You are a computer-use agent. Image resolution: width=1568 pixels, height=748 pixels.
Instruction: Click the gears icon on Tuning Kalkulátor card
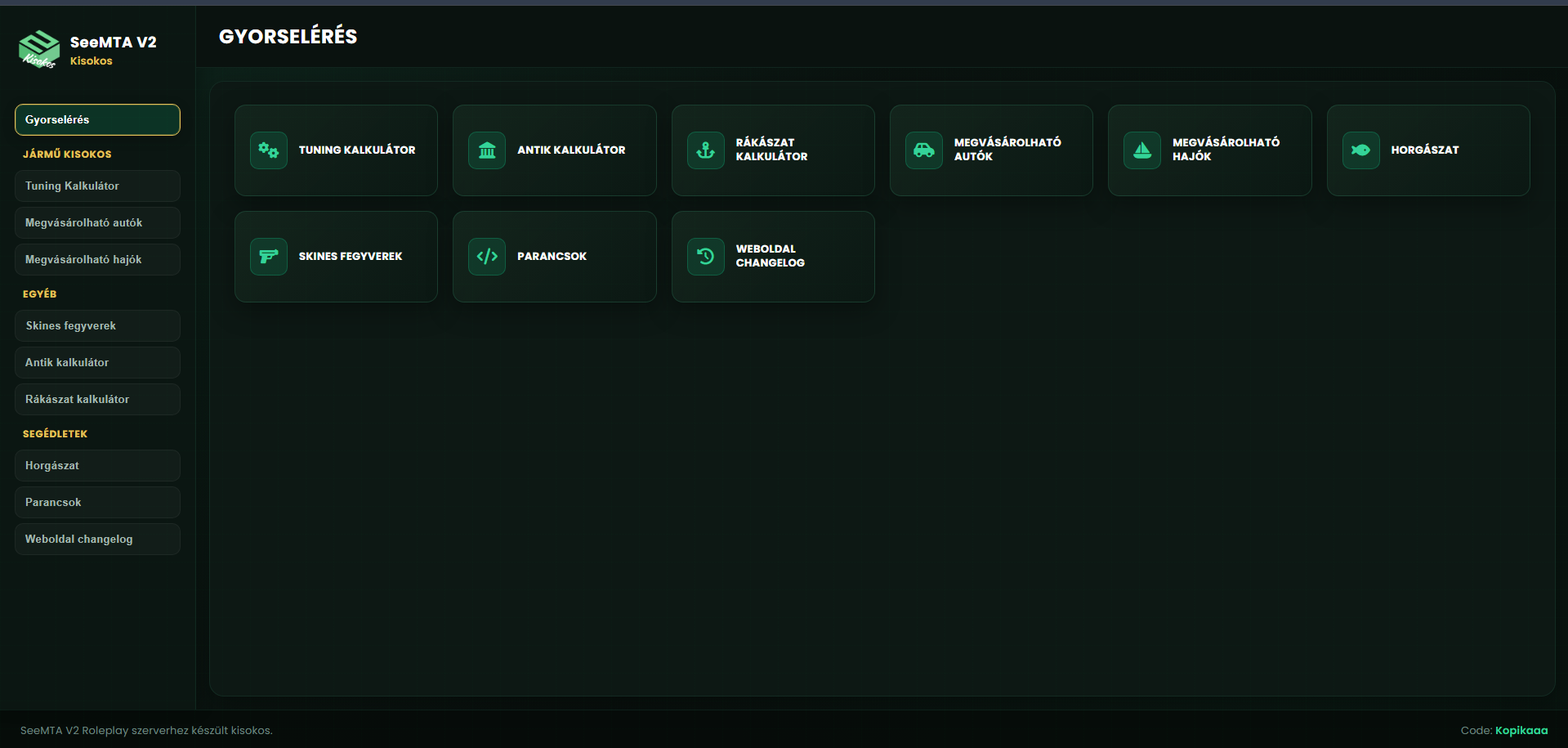click(269, 150)
